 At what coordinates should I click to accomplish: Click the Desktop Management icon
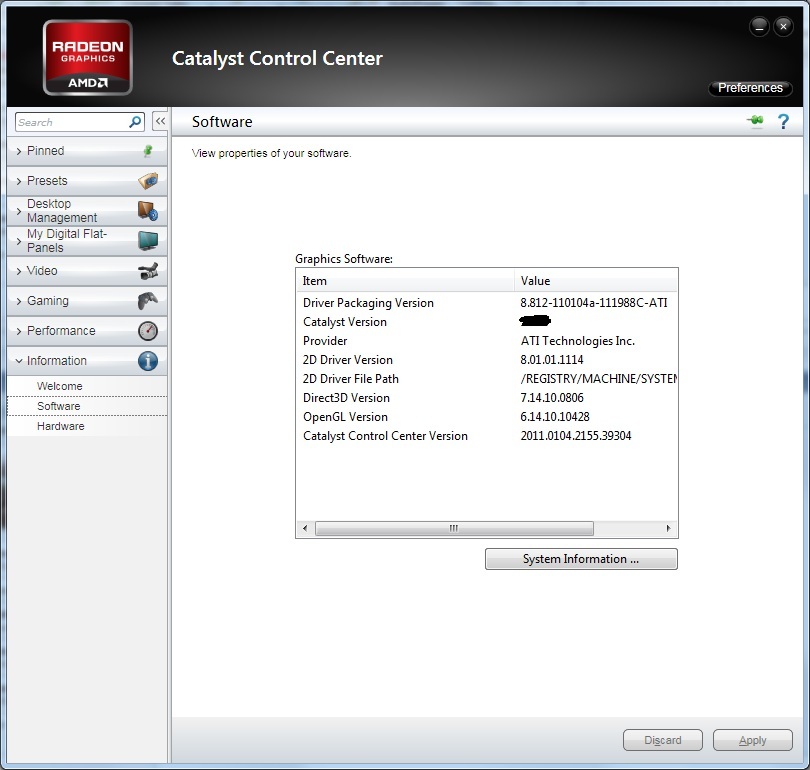coord(148,211)
